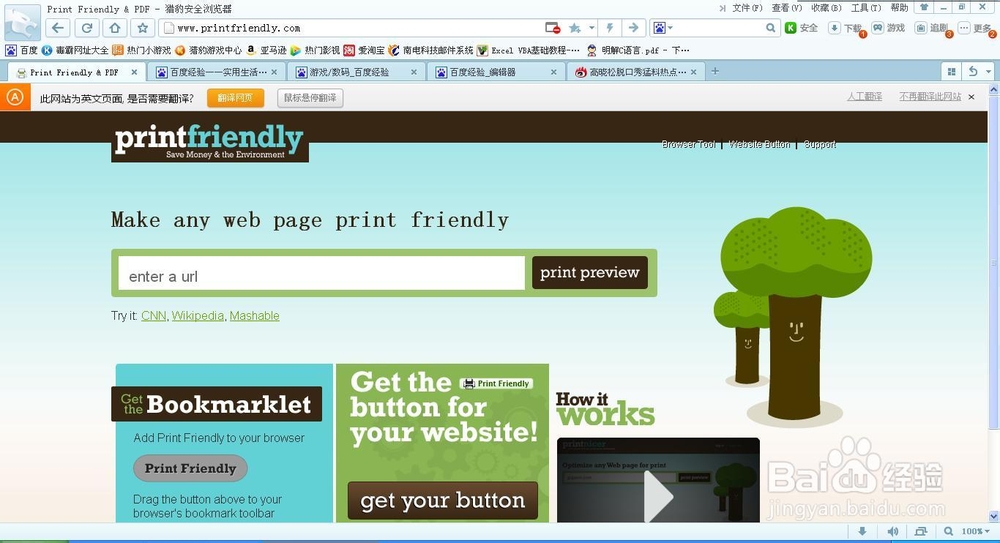Viewport: 1000px width, 543px height.
Task: Open the 文件(F) menu
Action: tap(747, 8)
